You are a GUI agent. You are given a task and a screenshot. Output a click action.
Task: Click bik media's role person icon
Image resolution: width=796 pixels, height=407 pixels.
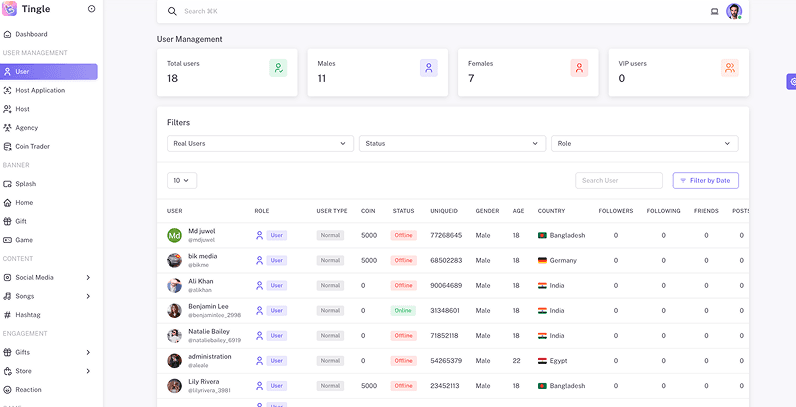(259, 260)
